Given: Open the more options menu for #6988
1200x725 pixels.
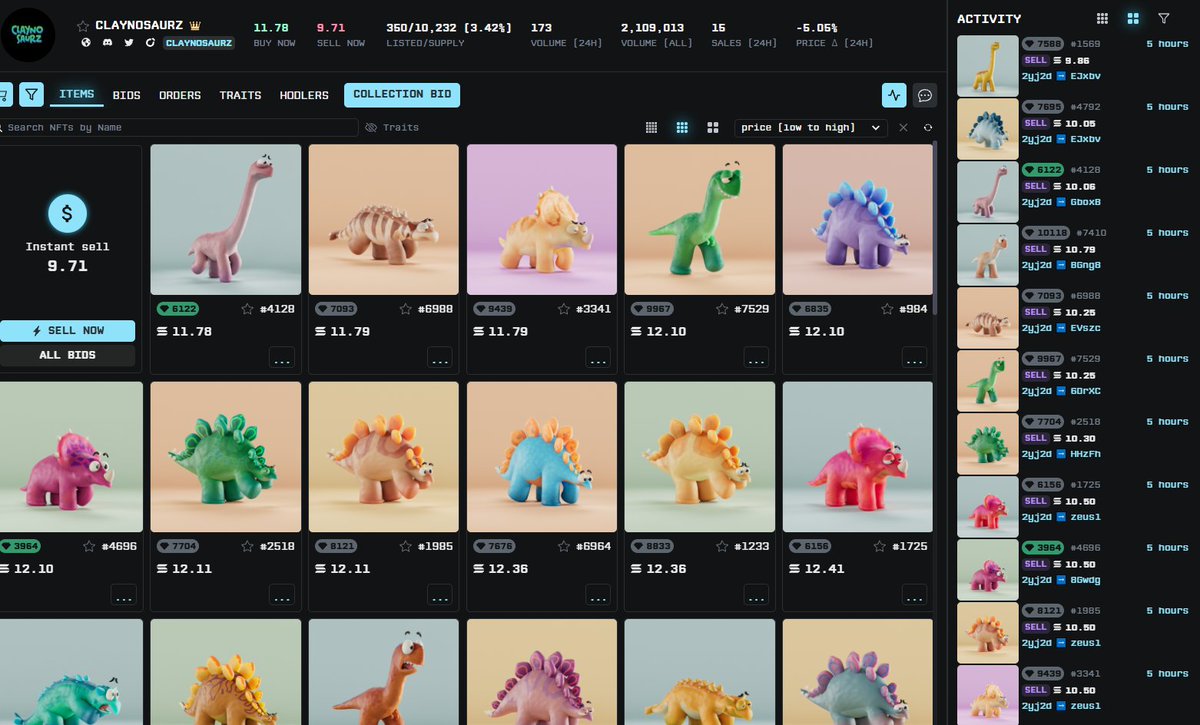Looking at the screenshot, I should coord(440,358).
